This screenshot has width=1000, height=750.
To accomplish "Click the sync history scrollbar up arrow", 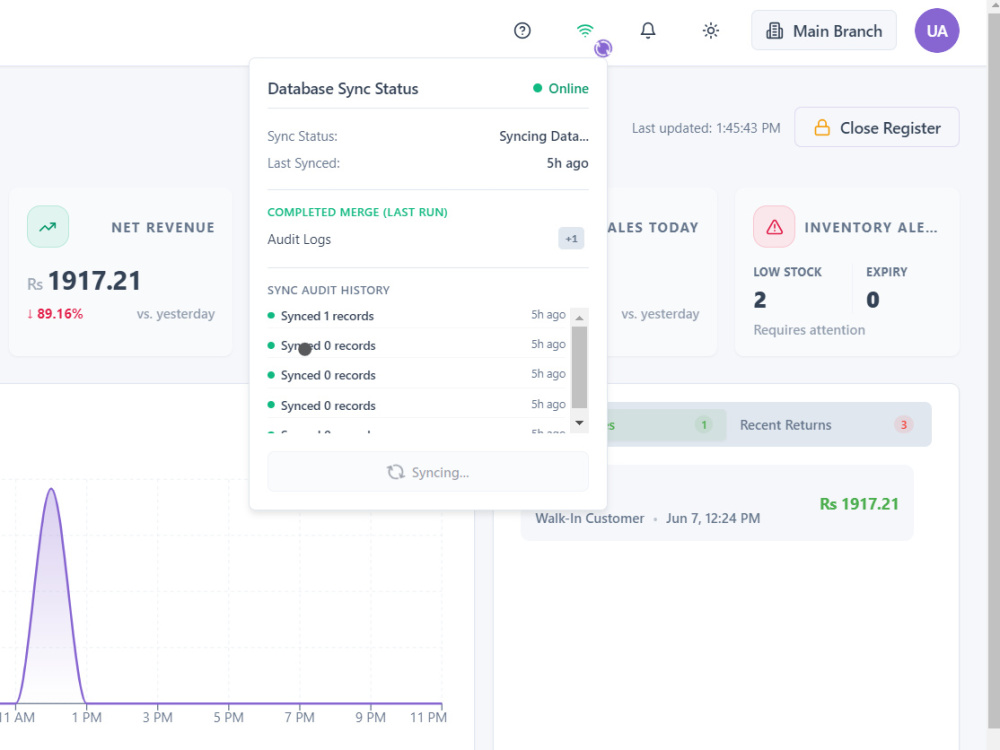I will click(579, 317).
